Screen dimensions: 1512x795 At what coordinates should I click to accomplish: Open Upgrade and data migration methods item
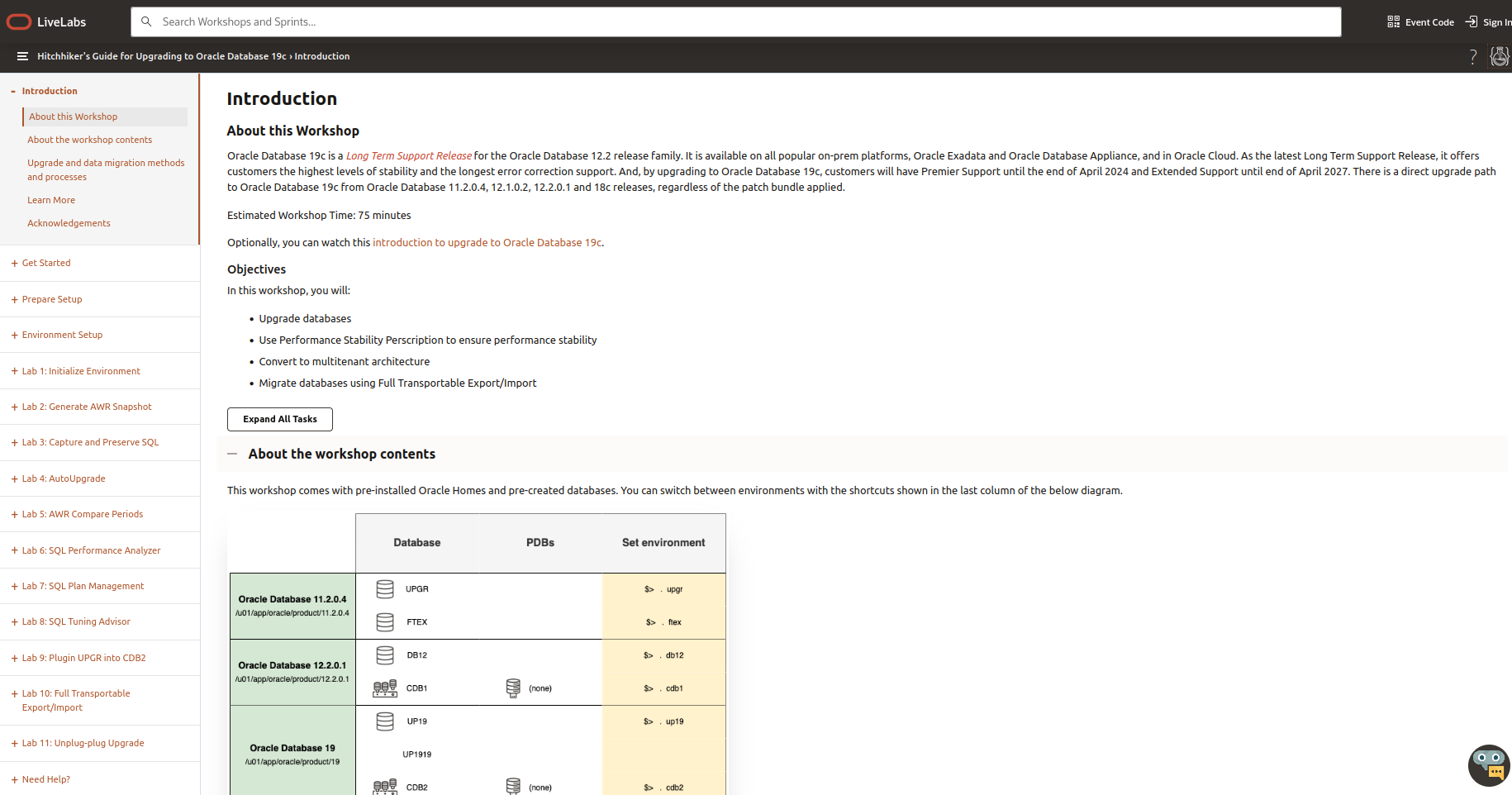pyautogui.click(x=106, y=169)
